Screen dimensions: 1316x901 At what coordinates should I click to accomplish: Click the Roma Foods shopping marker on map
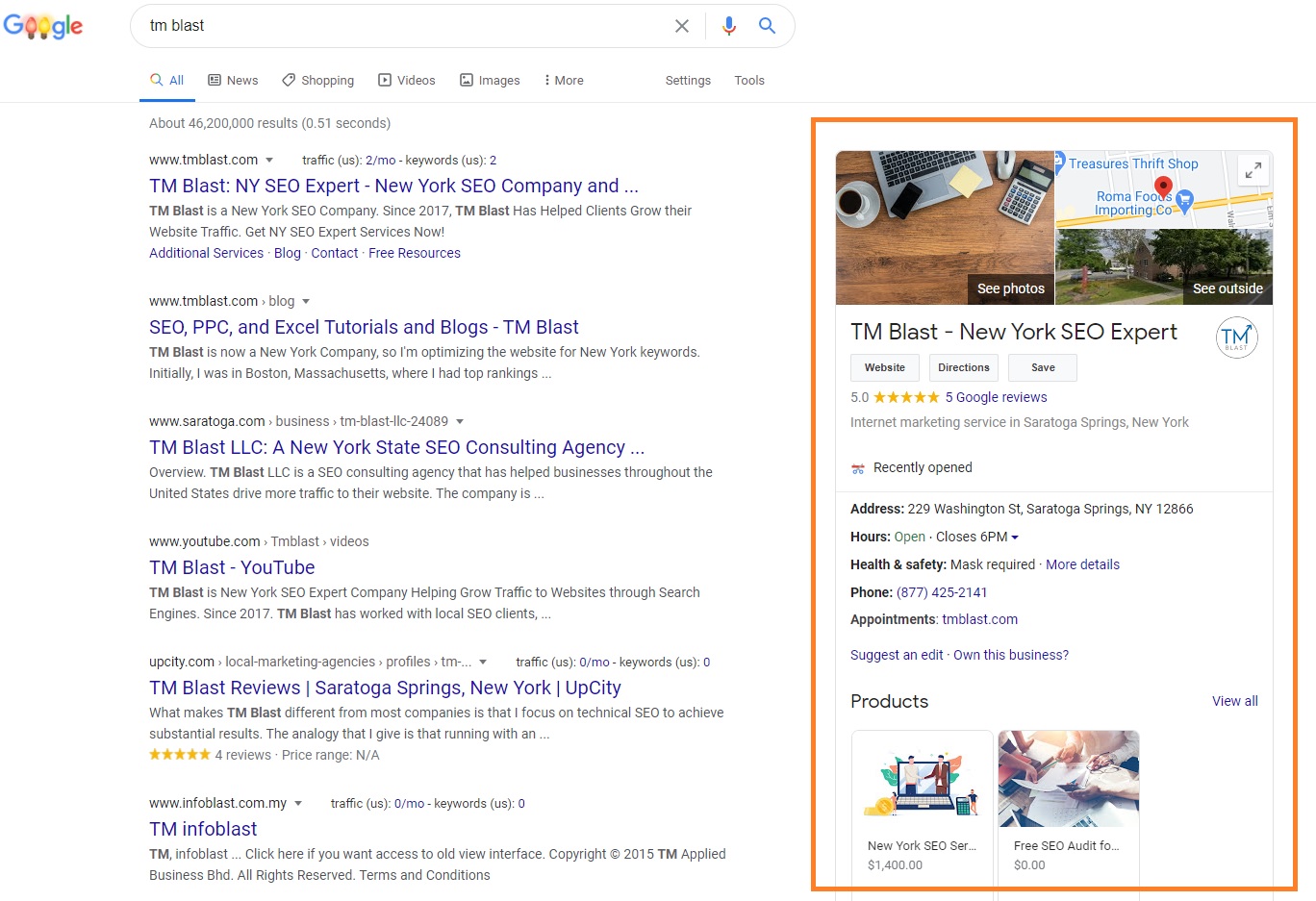click(1185, 200)
